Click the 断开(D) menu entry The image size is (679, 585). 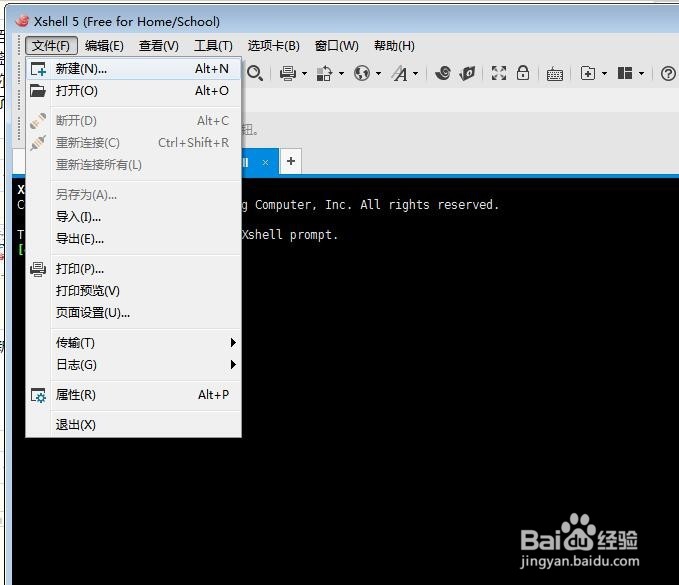tap(133, 121)
